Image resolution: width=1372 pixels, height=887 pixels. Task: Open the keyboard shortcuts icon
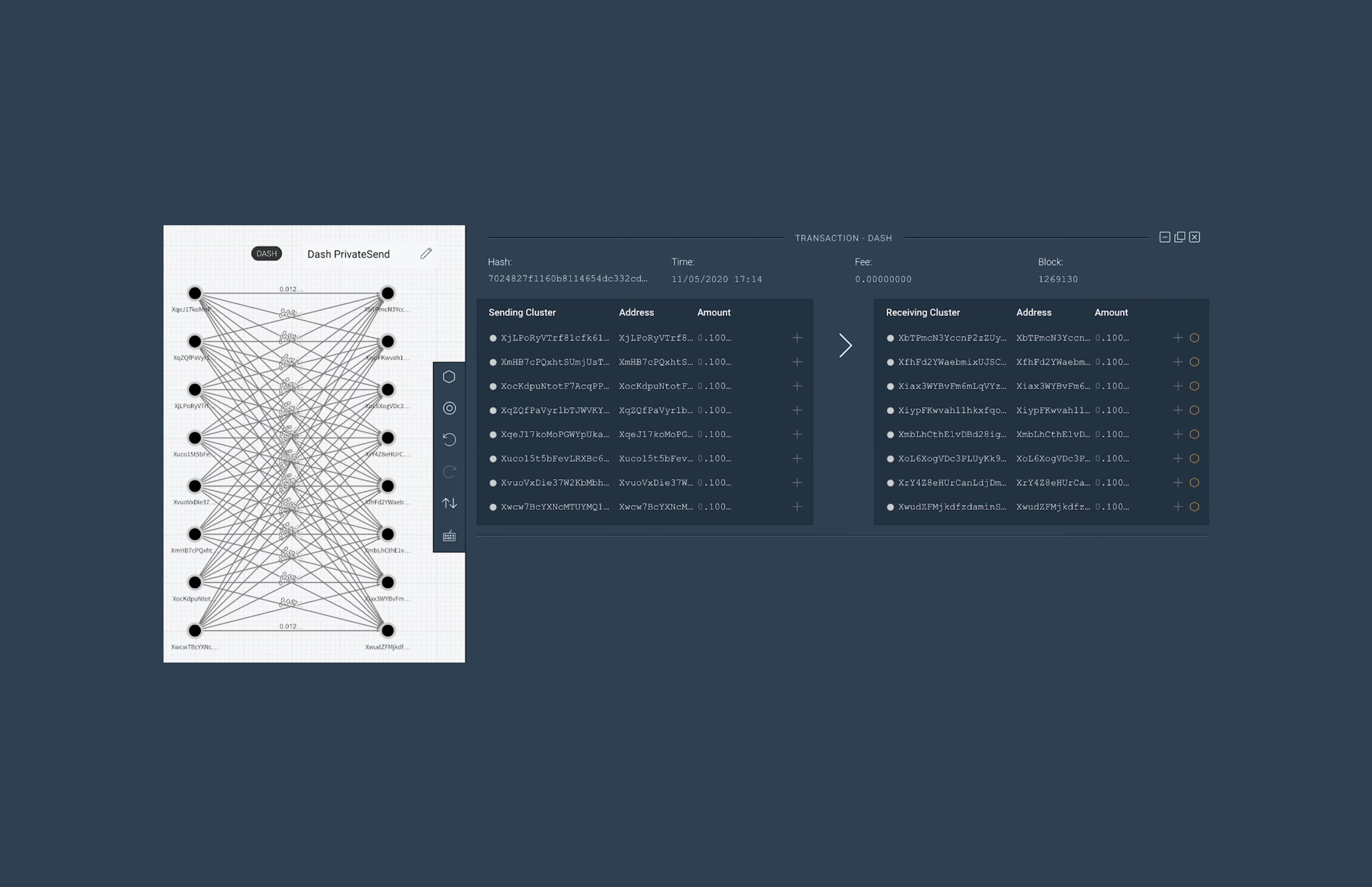449,536
